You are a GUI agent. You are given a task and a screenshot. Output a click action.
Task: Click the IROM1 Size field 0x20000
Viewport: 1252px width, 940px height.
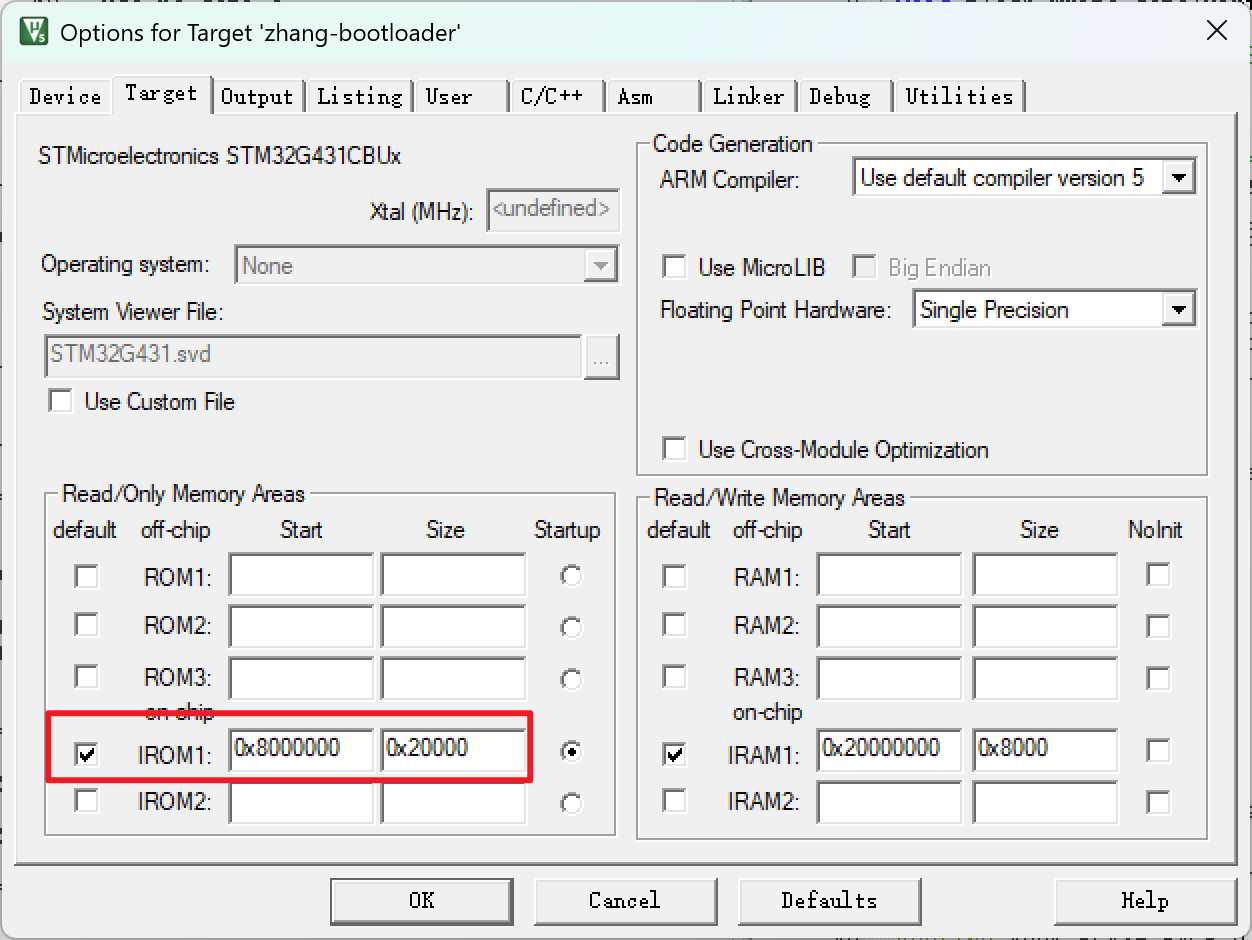point(453,750)
